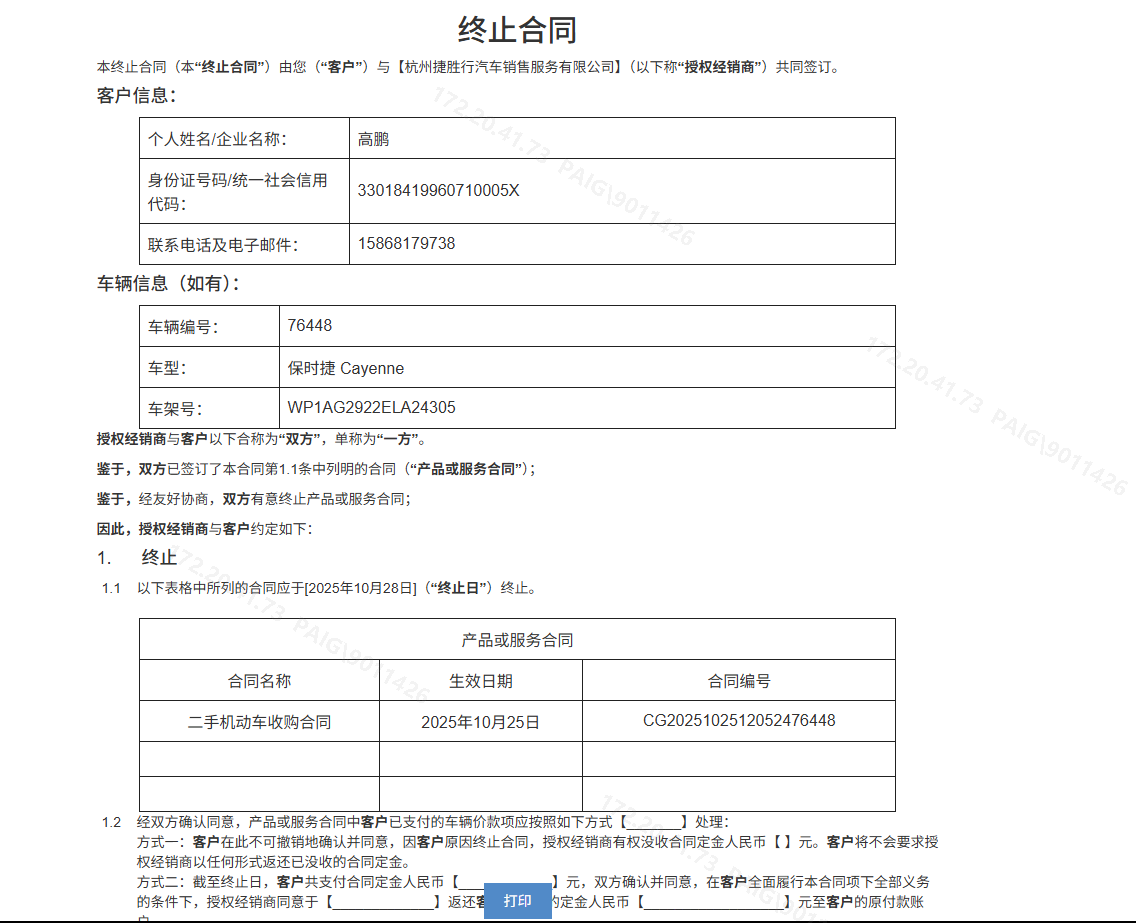Click the blank before 处理 in clause 1.2
This screenshot has width=1136, height=923.
pos(654,821)
